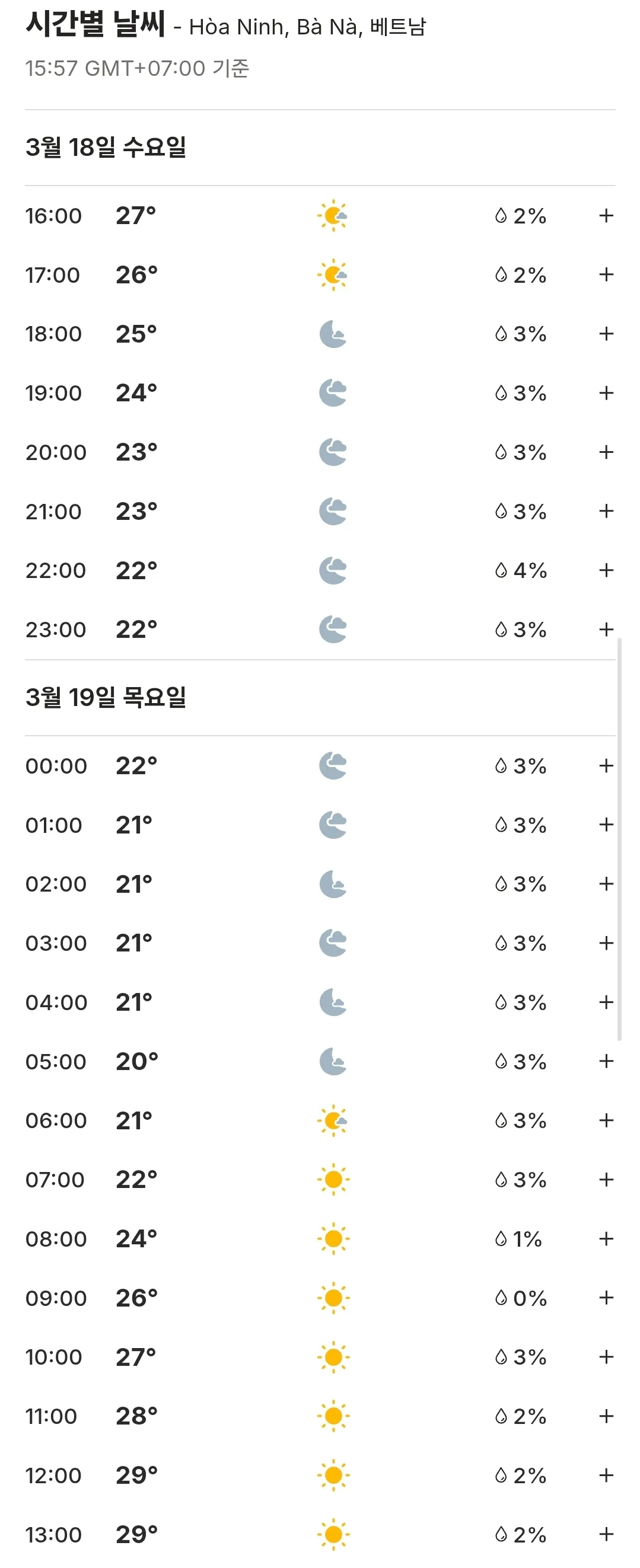Expand the 05:00 forecast row
Screen dimensions: 640x1568
click(x=605, y=1061)
